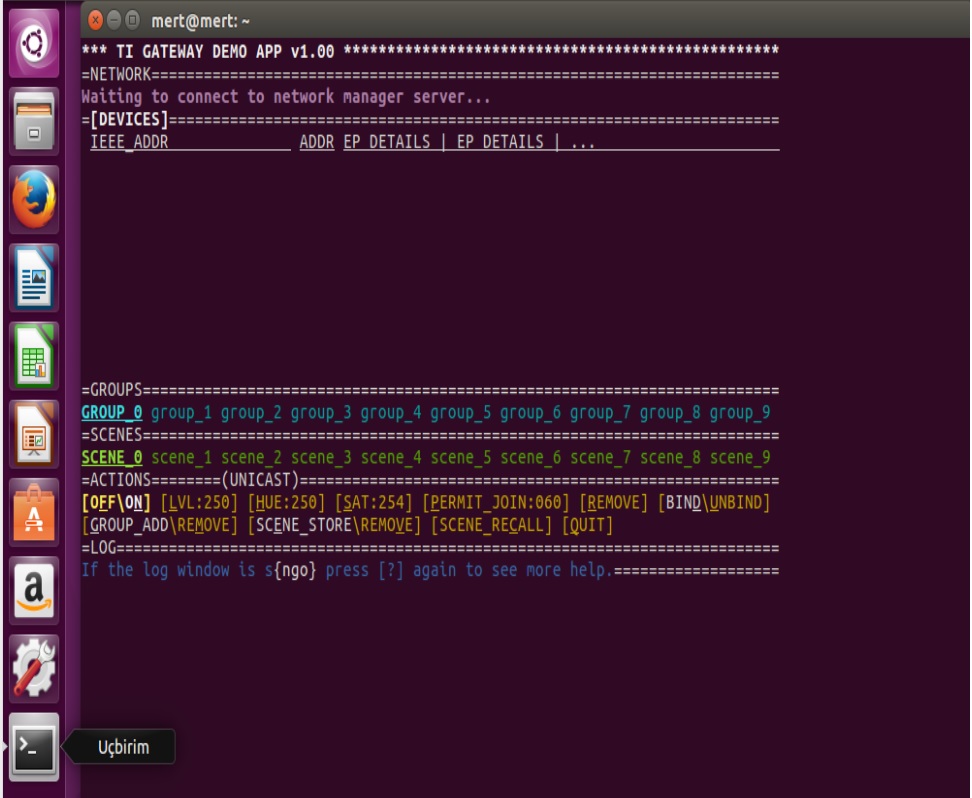The width and height of the screenshot is (972, 798).
Task: Select scene_2 entry
Action: (251, 458)
